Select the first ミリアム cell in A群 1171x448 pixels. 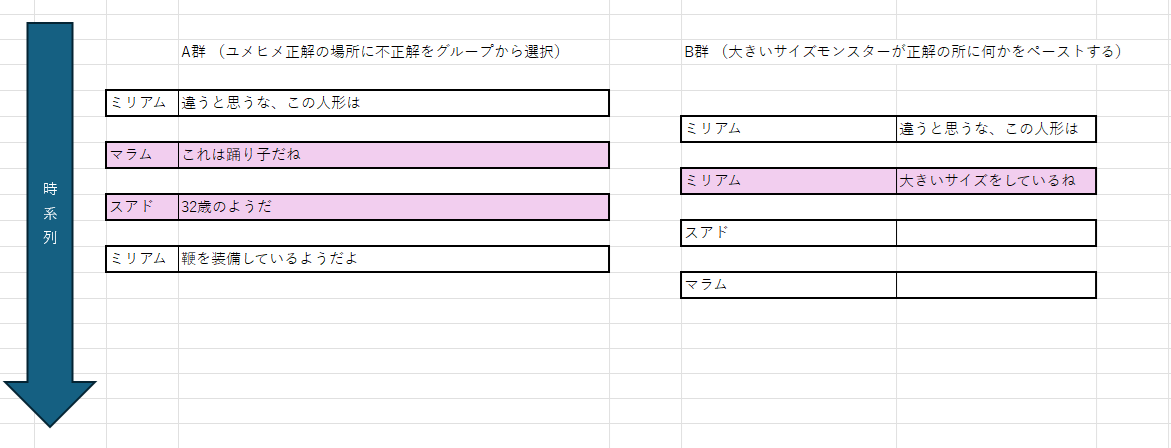coord(142,103)
